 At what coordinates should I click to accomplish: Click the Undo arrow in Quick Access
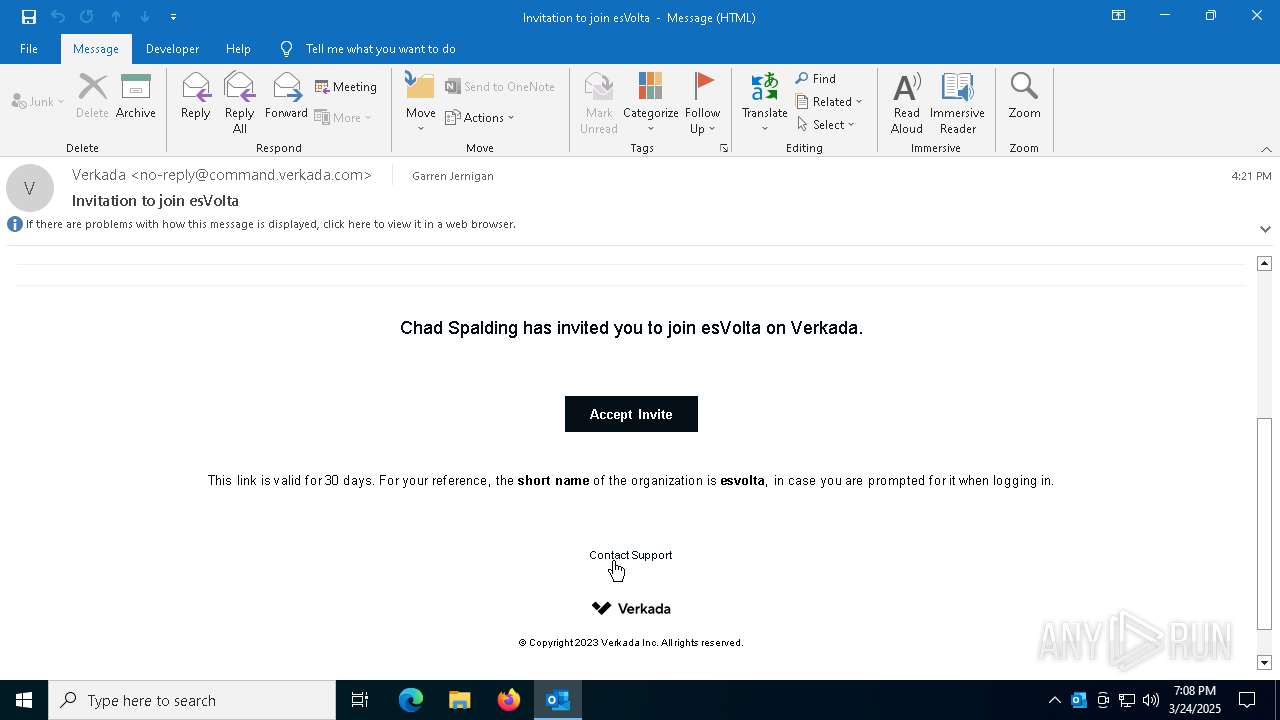(x=58, y=17)
